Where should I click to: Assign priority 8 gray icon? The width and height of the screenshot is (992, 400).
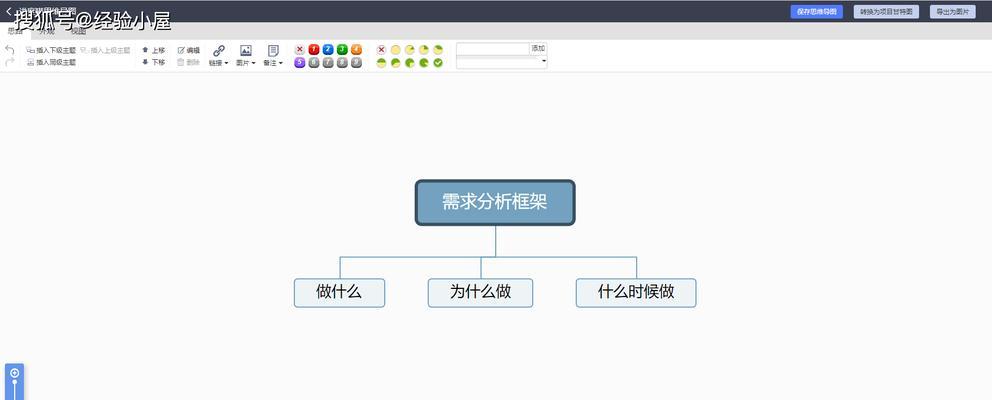coord(342,63)
